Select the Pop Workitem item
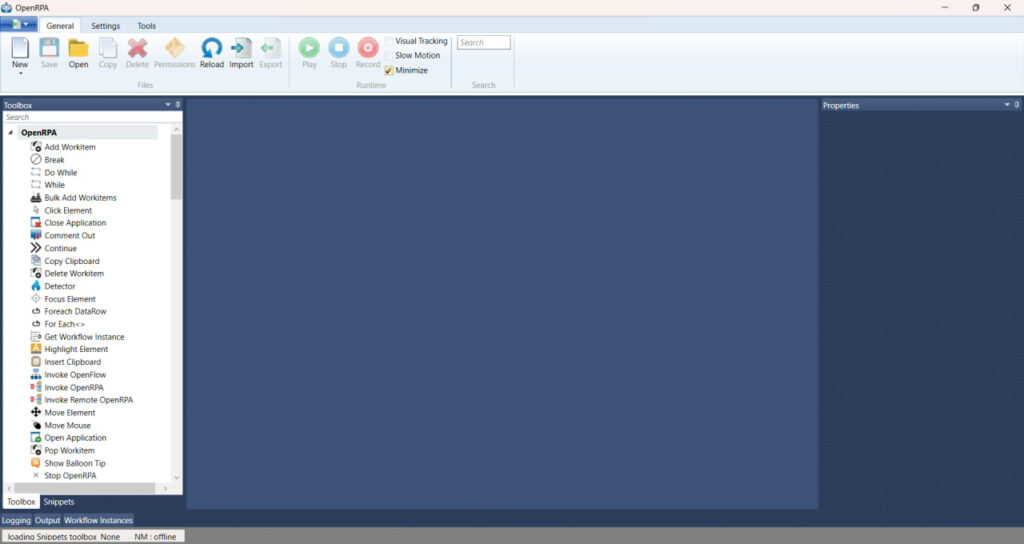 (x=63, y=451)
